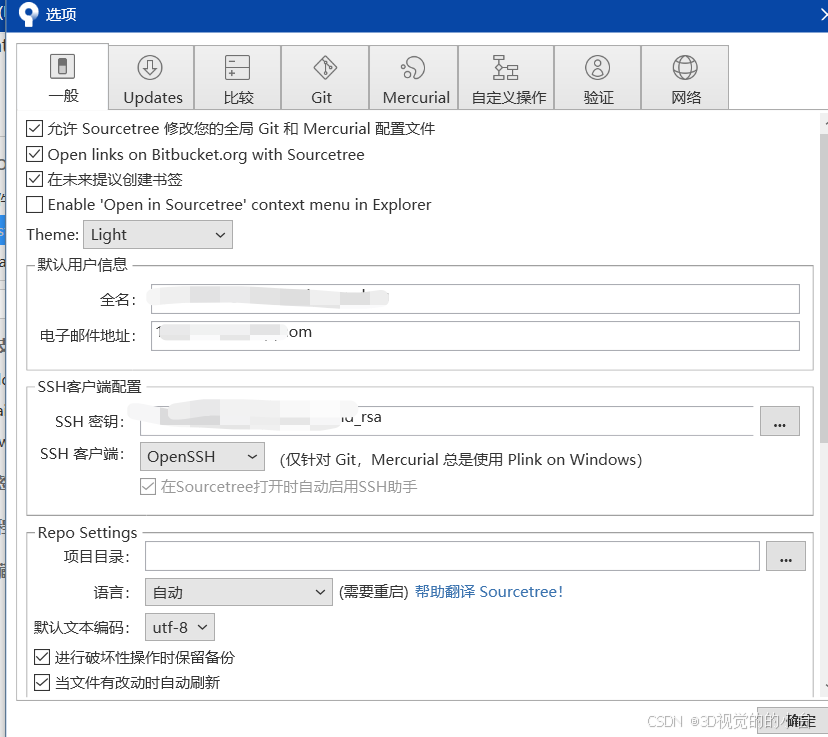This screenshot has width=828, height=737.
Task: Click the (需要重启) note text
Action: 374,592
